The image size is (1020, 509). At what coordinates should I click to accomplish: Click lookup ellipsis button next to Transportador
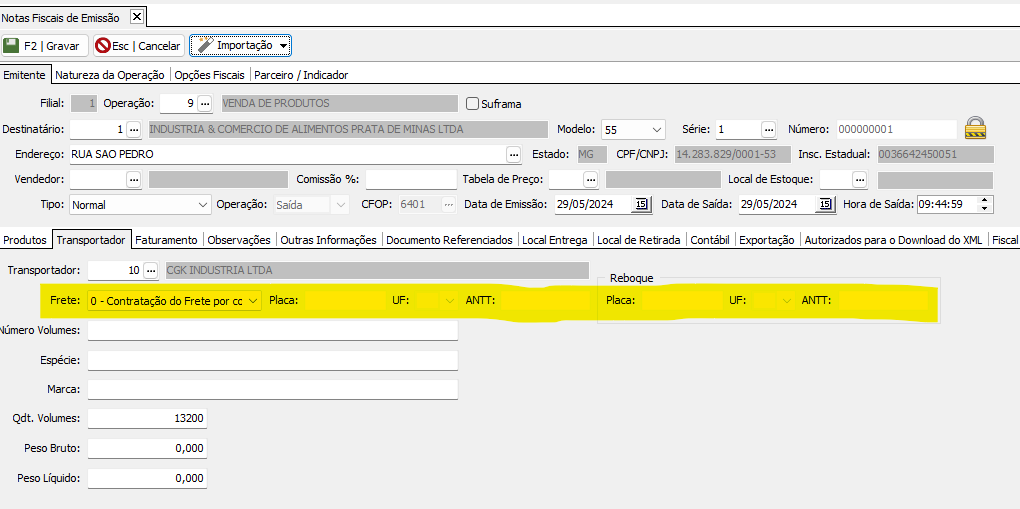[151, 270]
